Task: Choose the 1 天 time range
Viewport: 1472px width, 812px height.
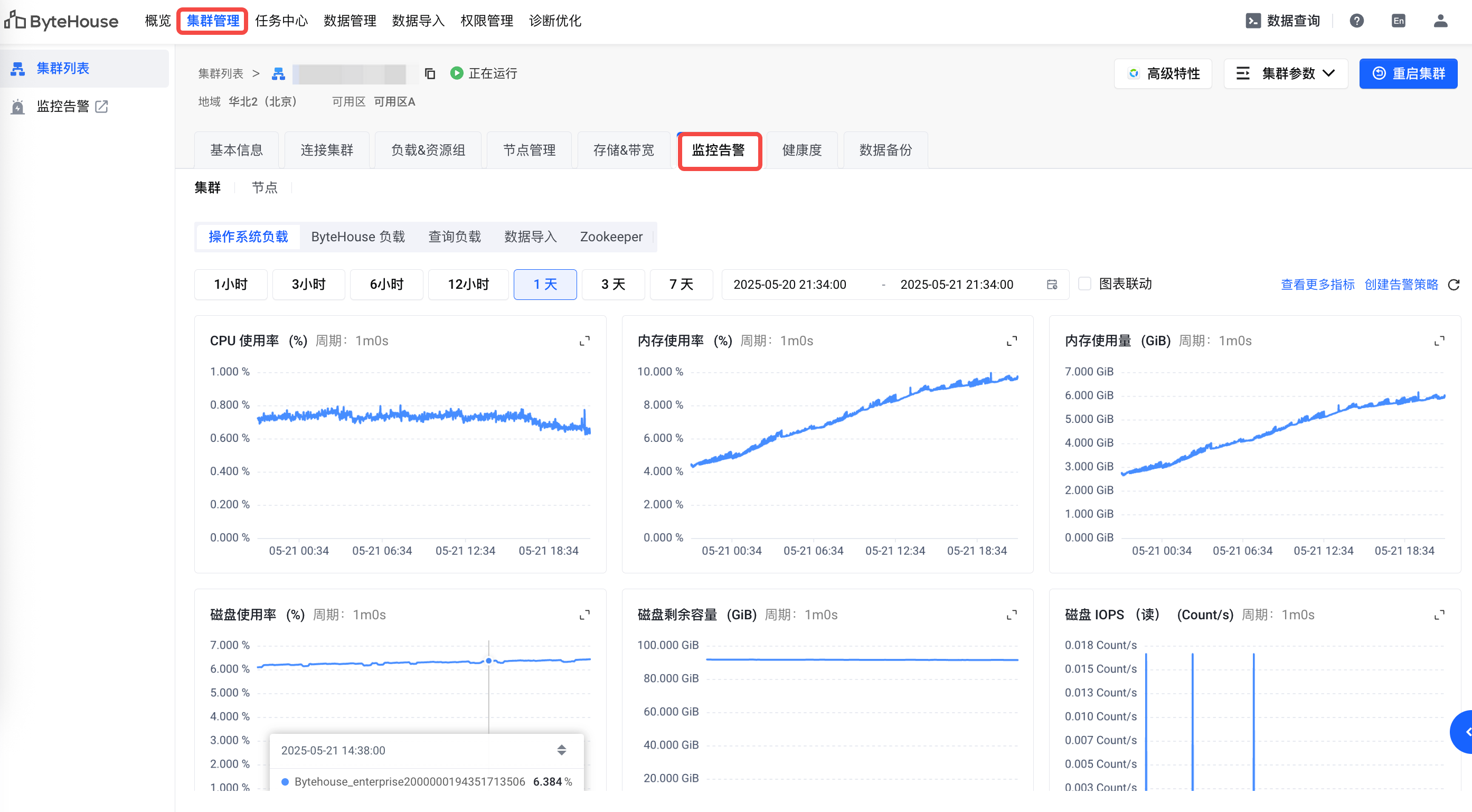Action: pyautogui.click(x=545, y=285)
